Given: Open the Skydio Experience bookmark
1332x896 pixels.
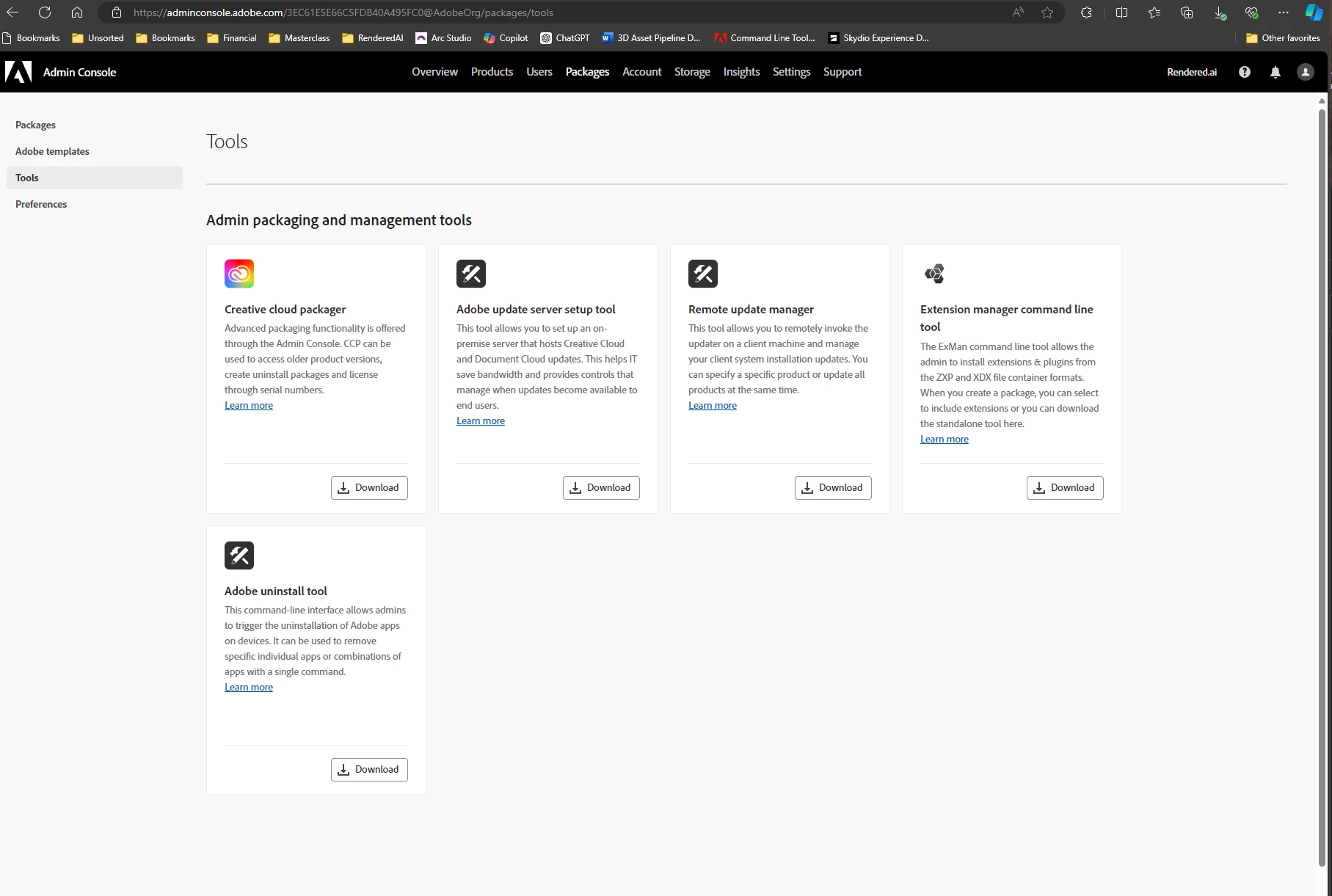Looking at the screenshot, I should pyautogui.click(x=878, y=38).
